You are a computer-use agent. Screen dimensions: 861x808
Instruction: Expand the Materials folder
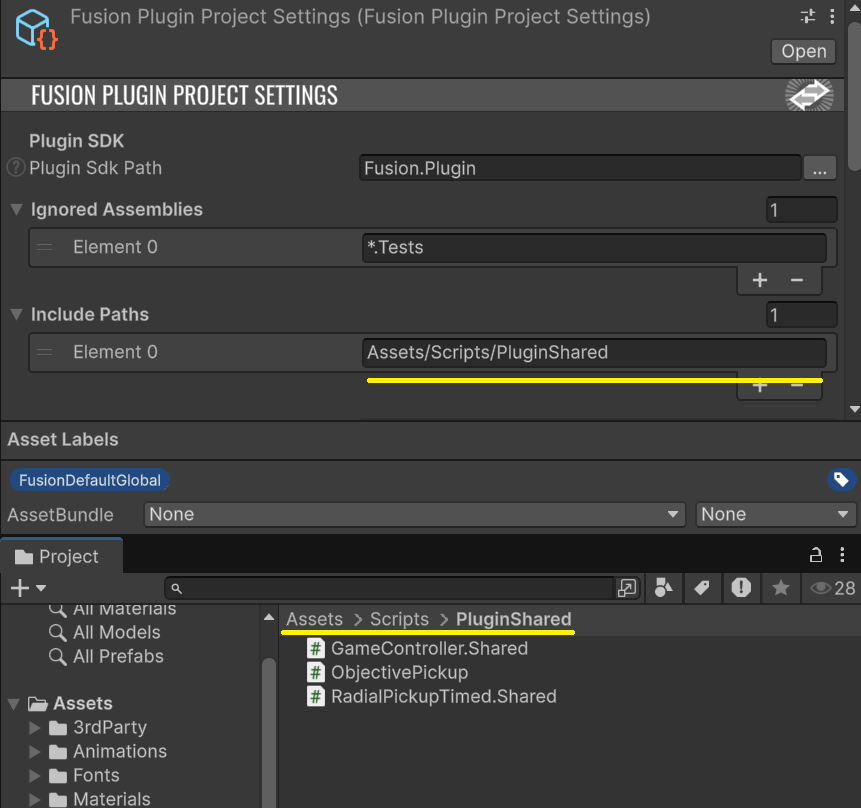(x=35, y=799)
